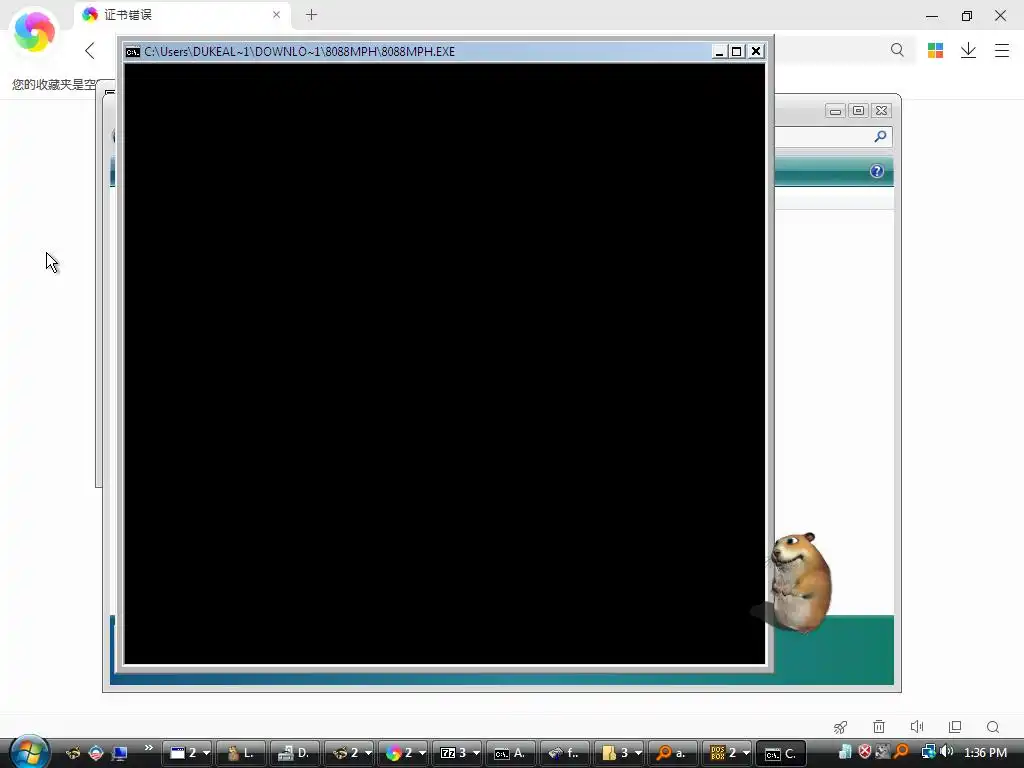This screenshot has height=768, width=1024.
Task: Click the blue help question mark icon
Action: (x=877, y=171)
